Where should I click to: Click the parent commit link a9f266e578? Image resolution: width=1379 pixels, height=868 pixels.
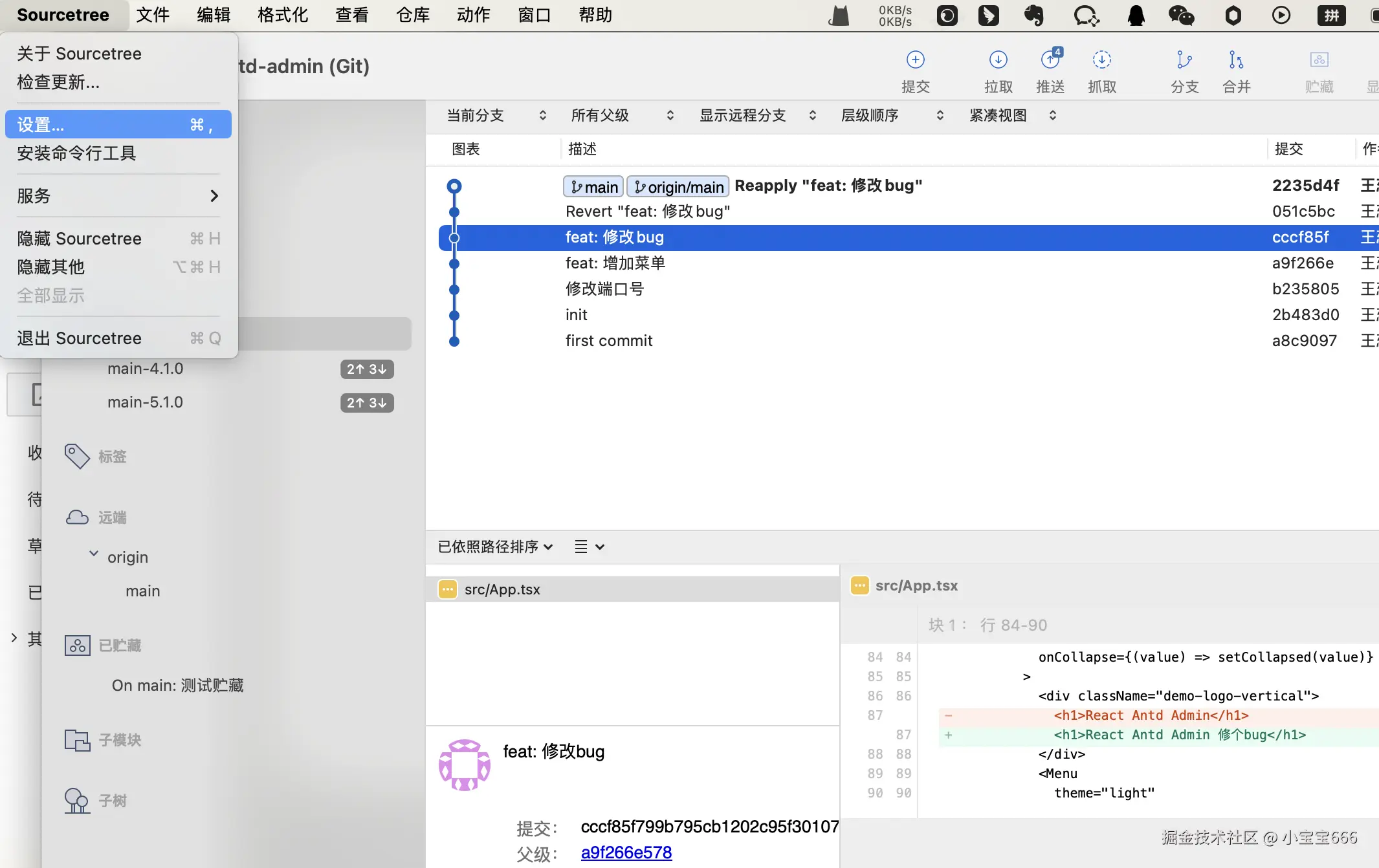[x=626, y=852]
